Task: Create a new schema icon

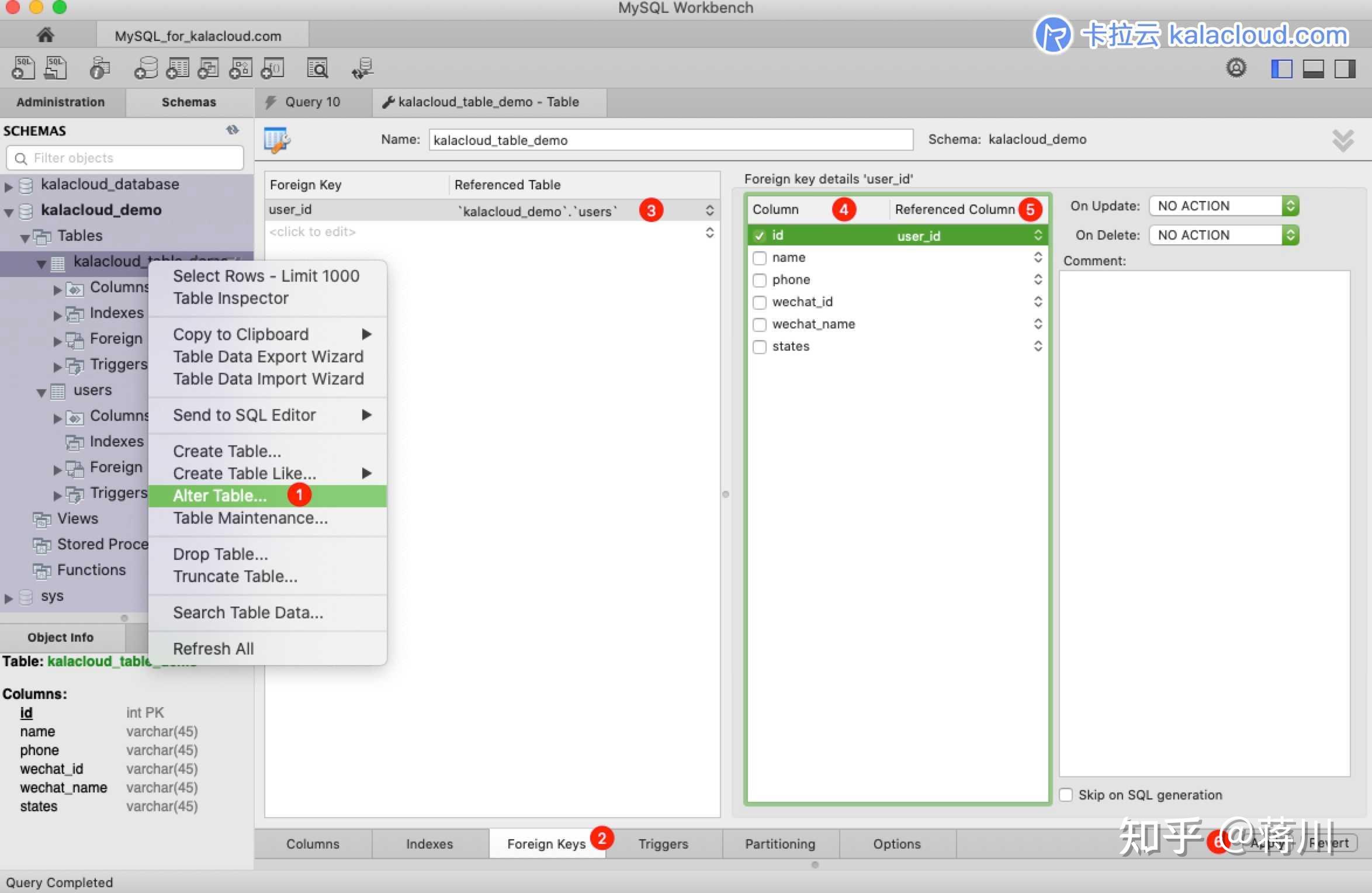Action: [x=145, y=67]
